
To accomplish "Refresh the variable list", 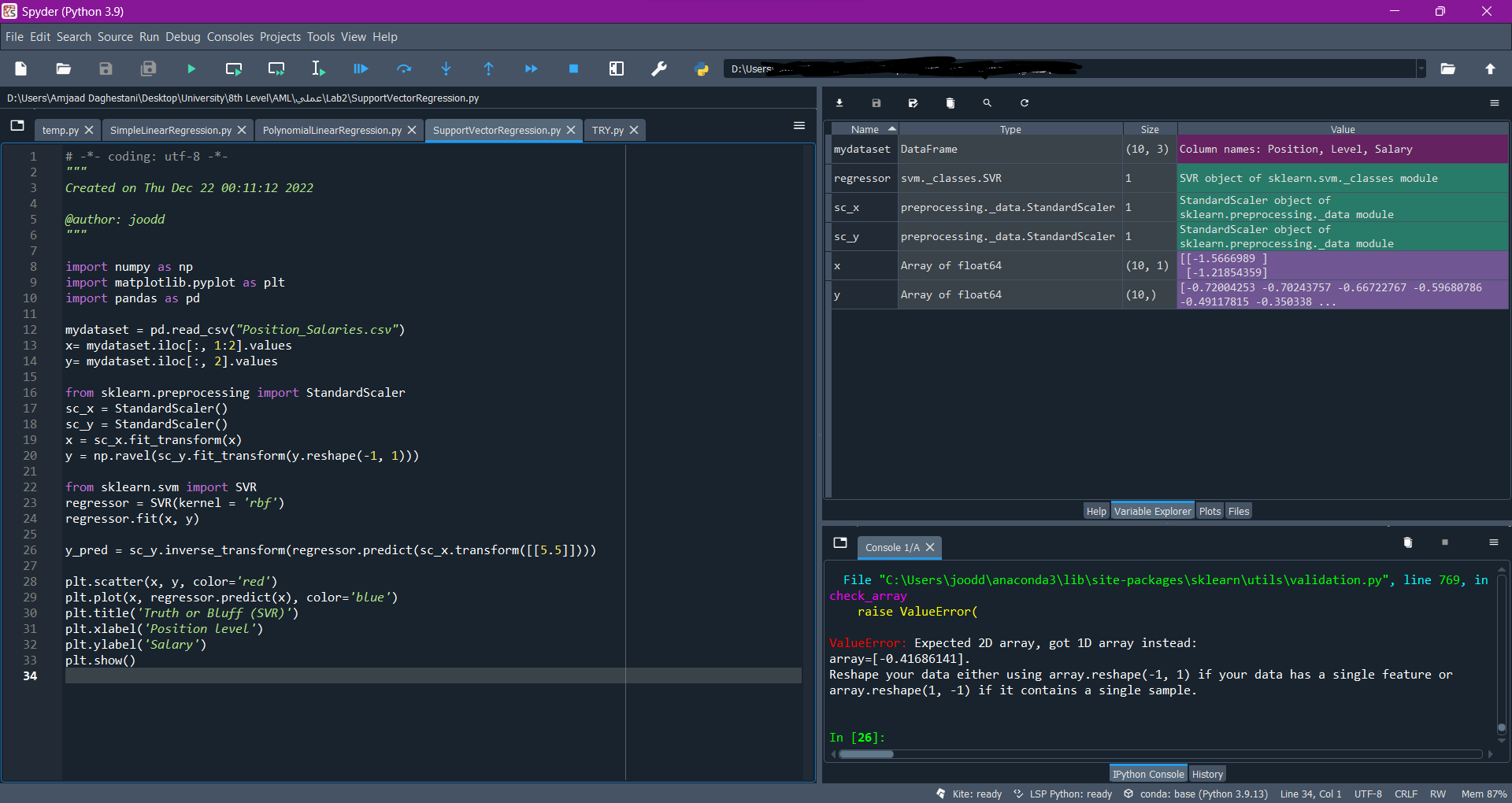I will 1025,103.
